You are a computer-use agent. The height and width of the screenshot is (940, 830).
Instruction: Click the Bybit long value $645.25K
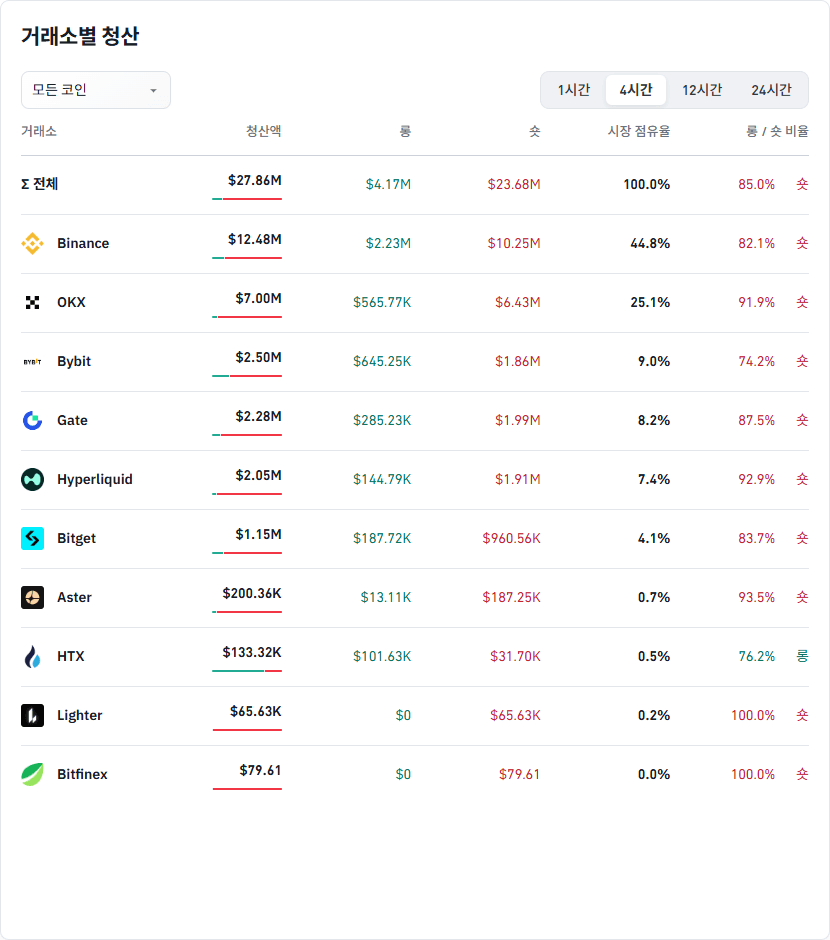(382, 361)
